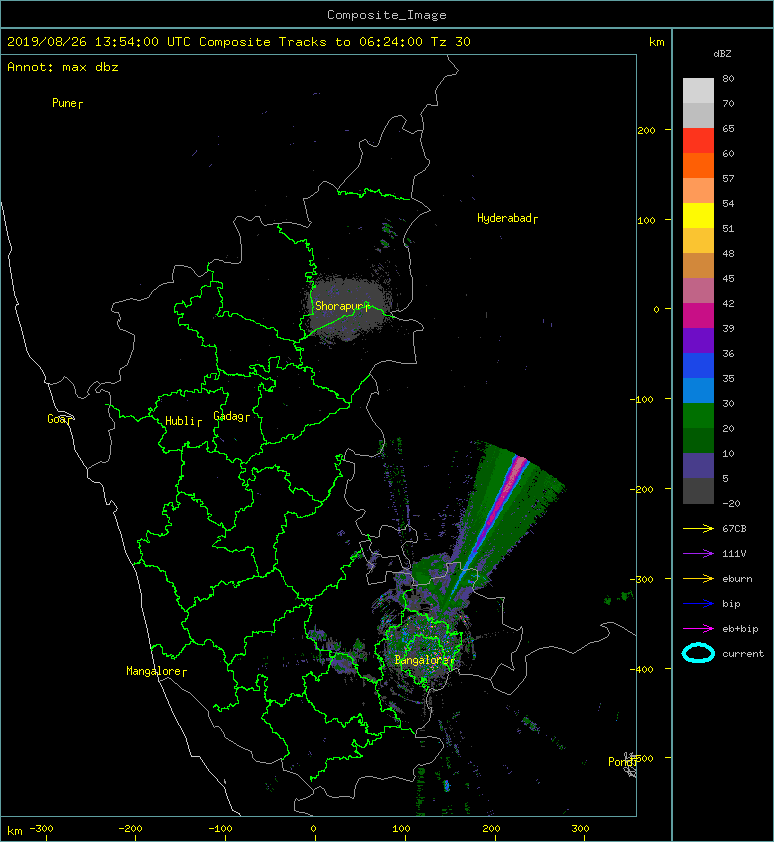Select the brown 45-48 dBZ swatch

[698, 265]
